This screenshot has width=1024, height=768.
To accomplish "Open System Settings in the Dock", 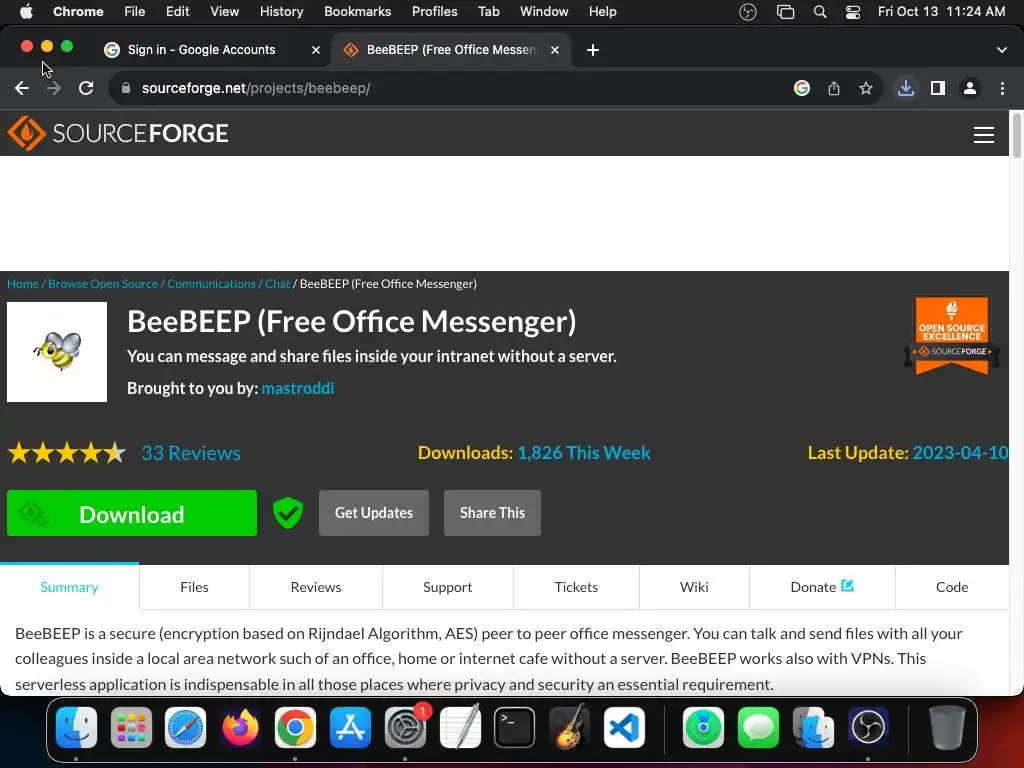I will tap(405, 727).
